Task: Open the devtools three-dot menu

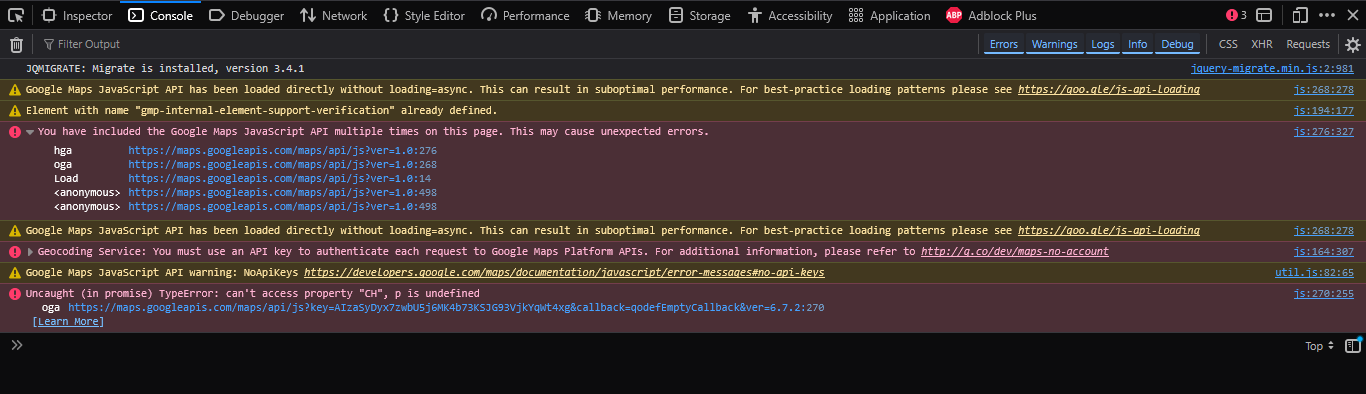Action: tap(1327, 15)
